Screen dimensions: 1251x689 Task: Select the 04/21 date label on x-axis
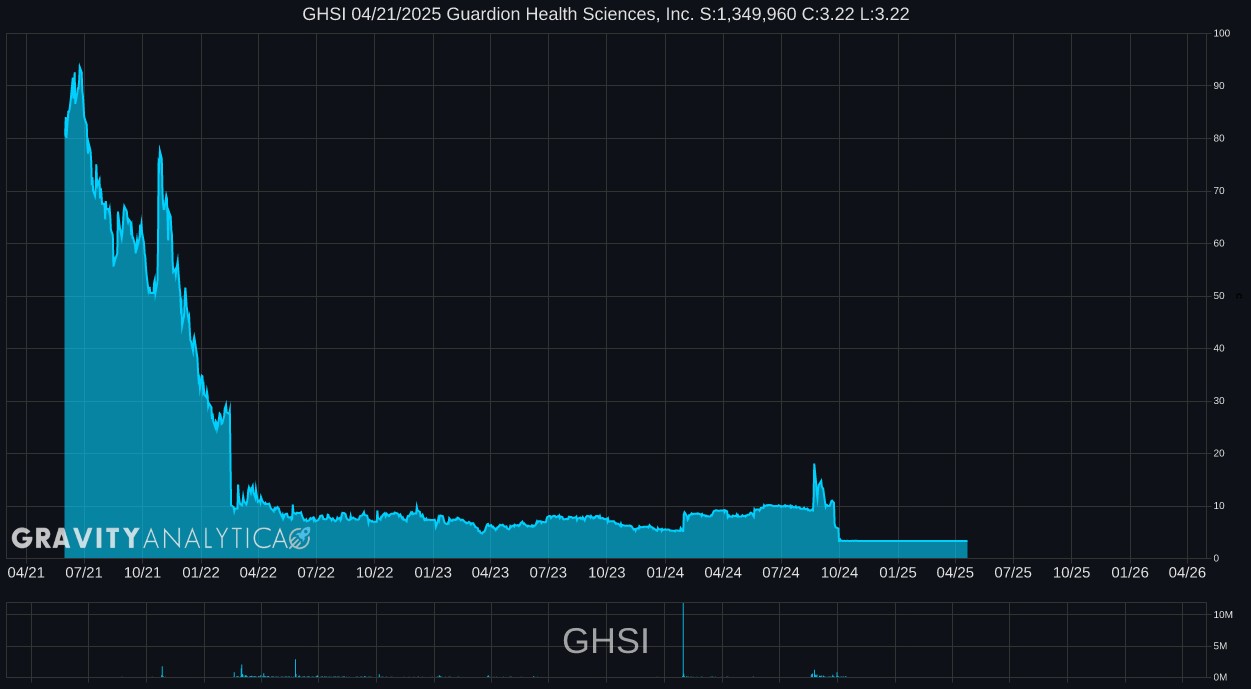[26, 573]
